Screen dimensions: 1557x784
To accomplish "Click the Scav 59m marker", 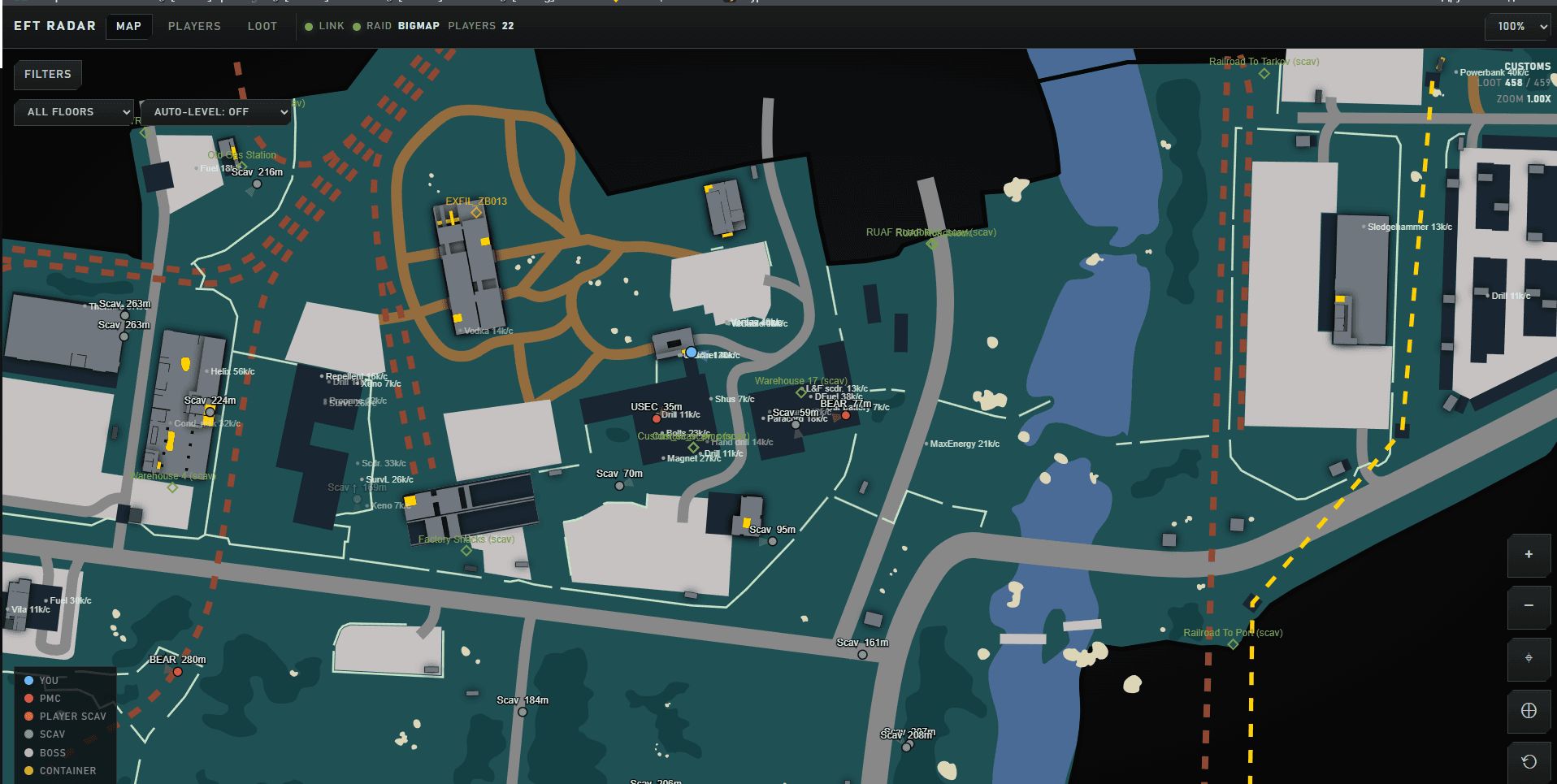I will click(796, 424).
